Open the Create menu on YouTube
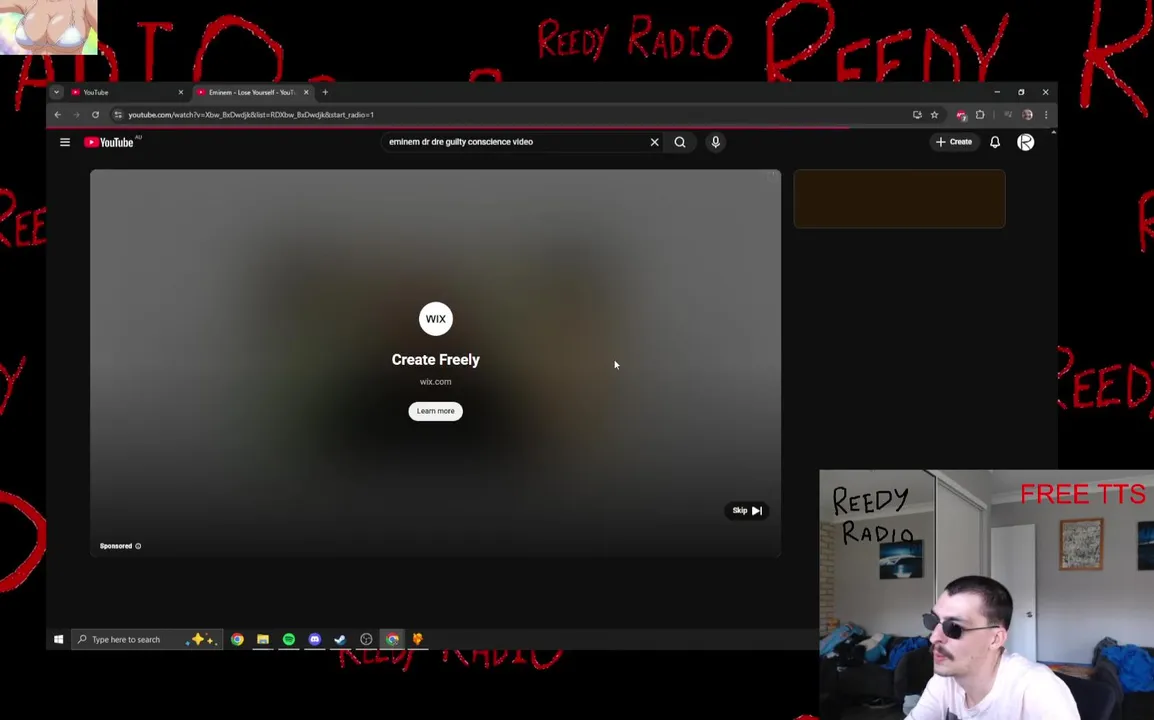 [x=954, y=142]
